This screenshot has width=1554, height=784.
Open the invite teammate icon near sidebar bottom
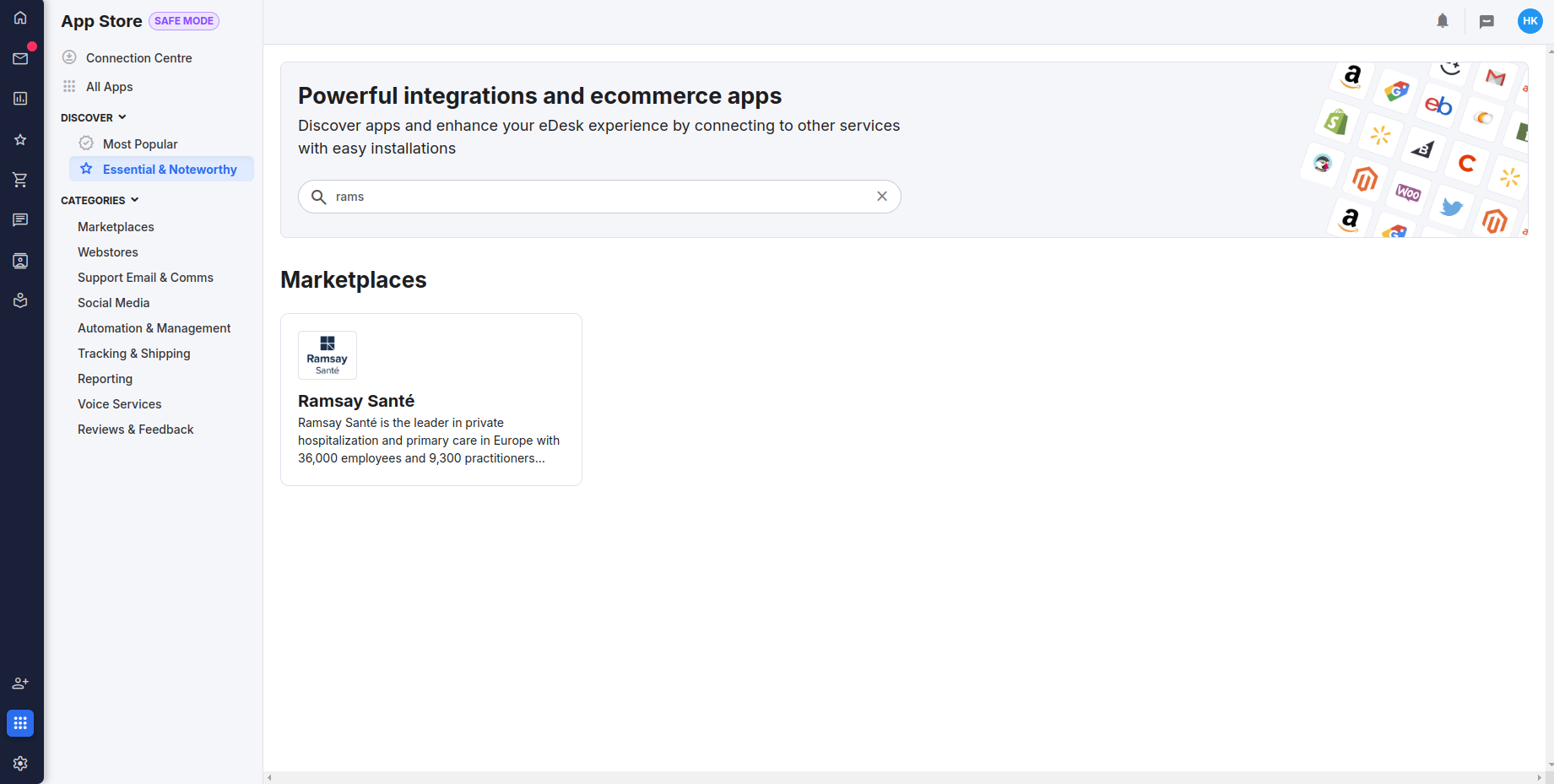pos(19,683)
